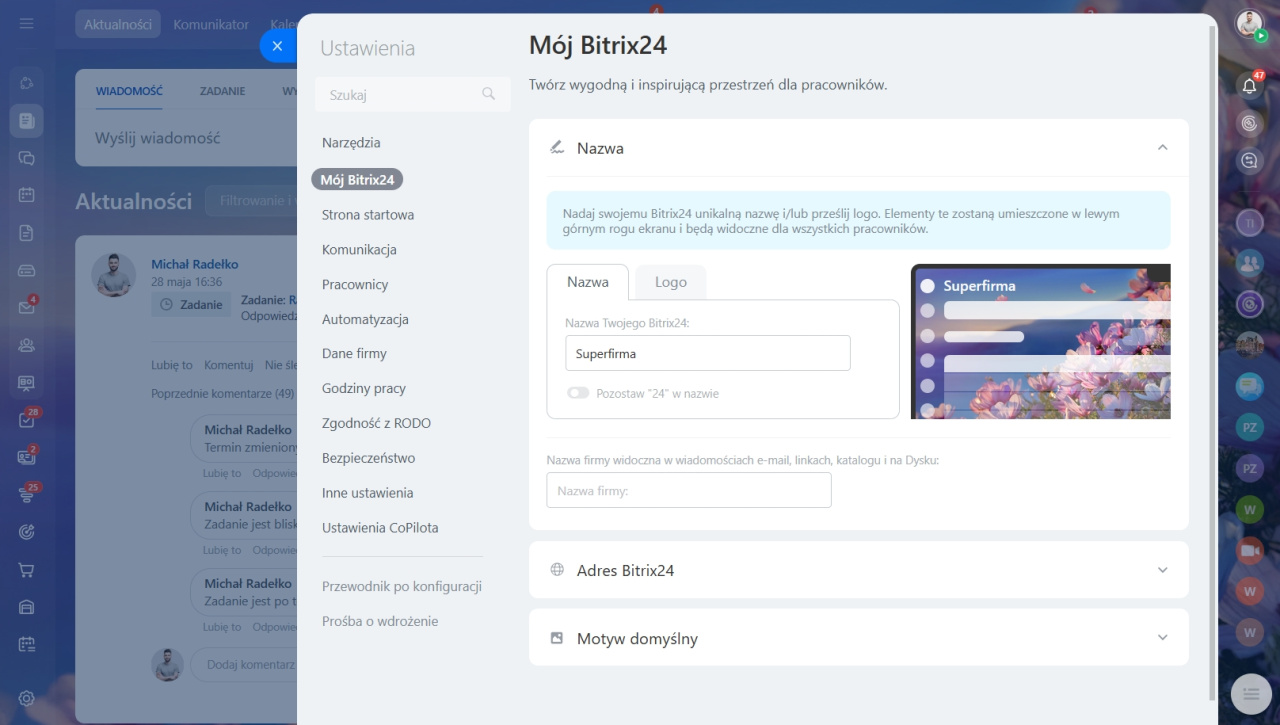Open Komunikacja settings
This screenshot has height=725, width=1280.
coord(359,250)
